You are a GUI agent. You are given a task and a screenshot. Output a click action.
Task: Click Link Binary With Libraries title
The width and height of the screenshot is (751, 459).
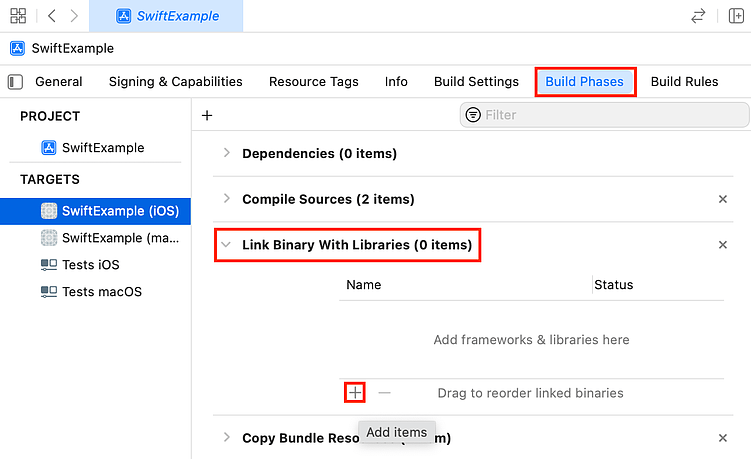(x=357, y=245)
